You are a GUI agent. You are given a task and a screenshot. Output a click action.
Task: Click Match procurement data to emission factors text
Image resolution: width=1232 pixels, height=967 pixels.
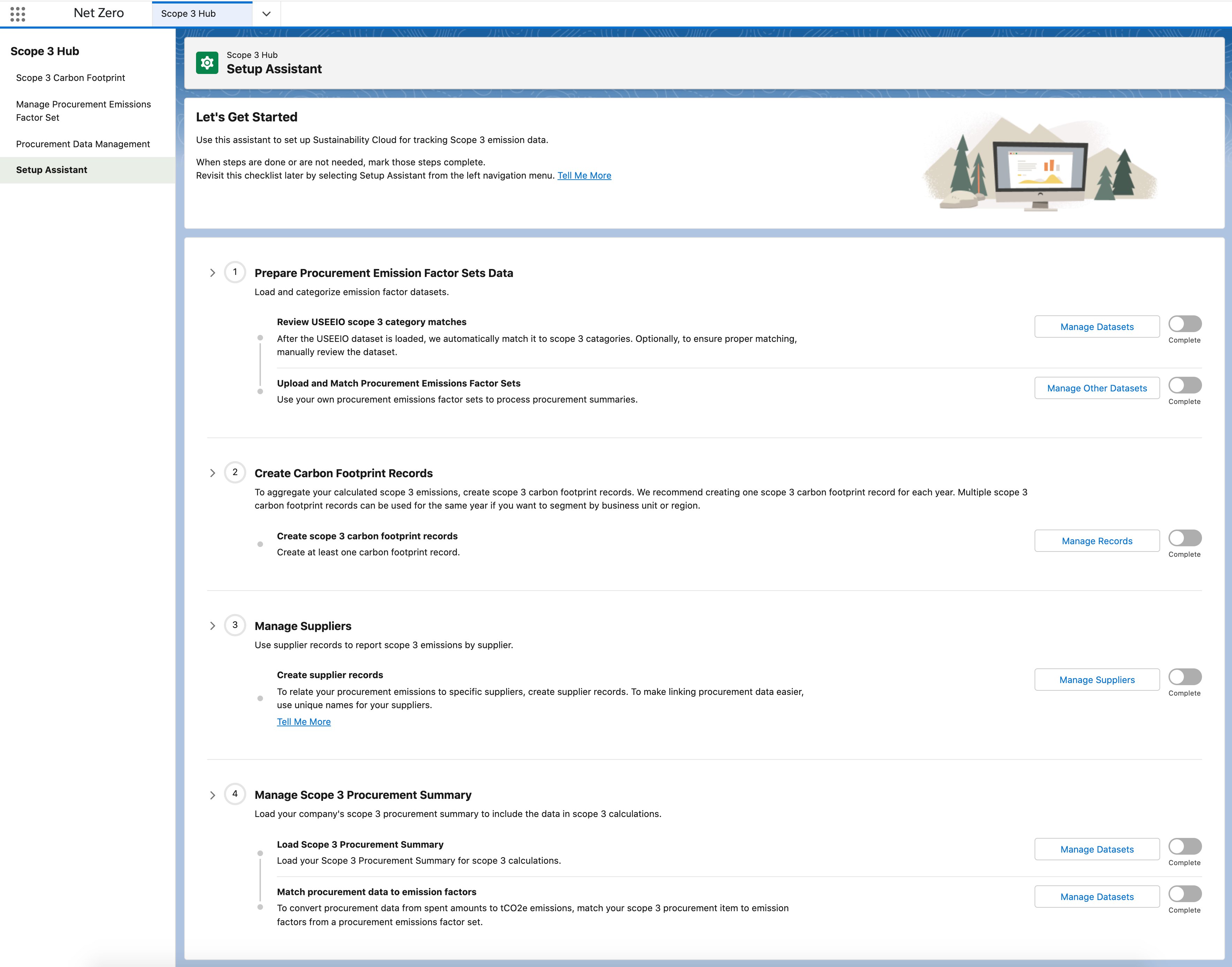click(x=376, y=892)
